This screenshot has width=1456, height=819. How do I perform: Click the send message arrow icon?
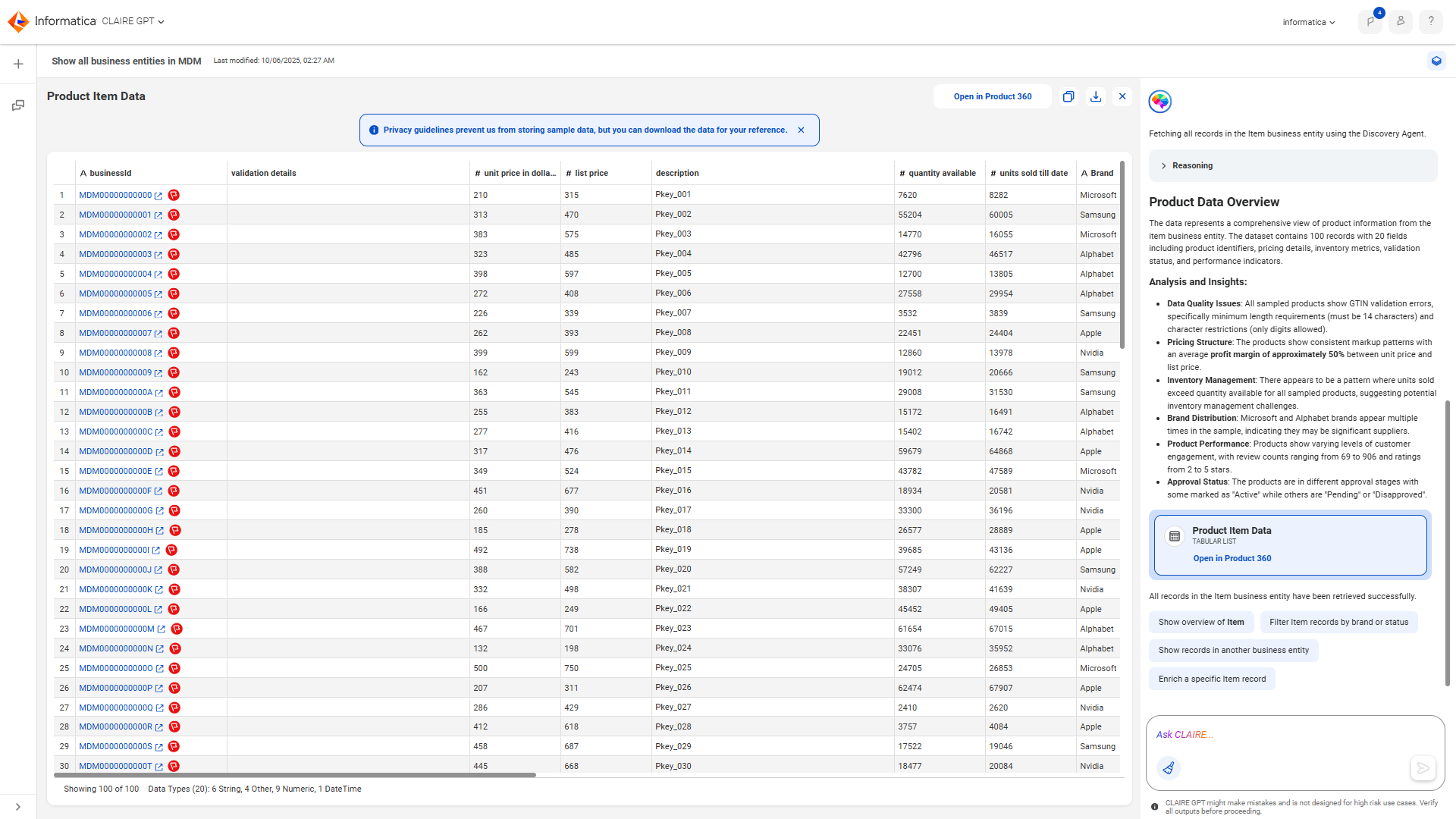(1423, 768)
